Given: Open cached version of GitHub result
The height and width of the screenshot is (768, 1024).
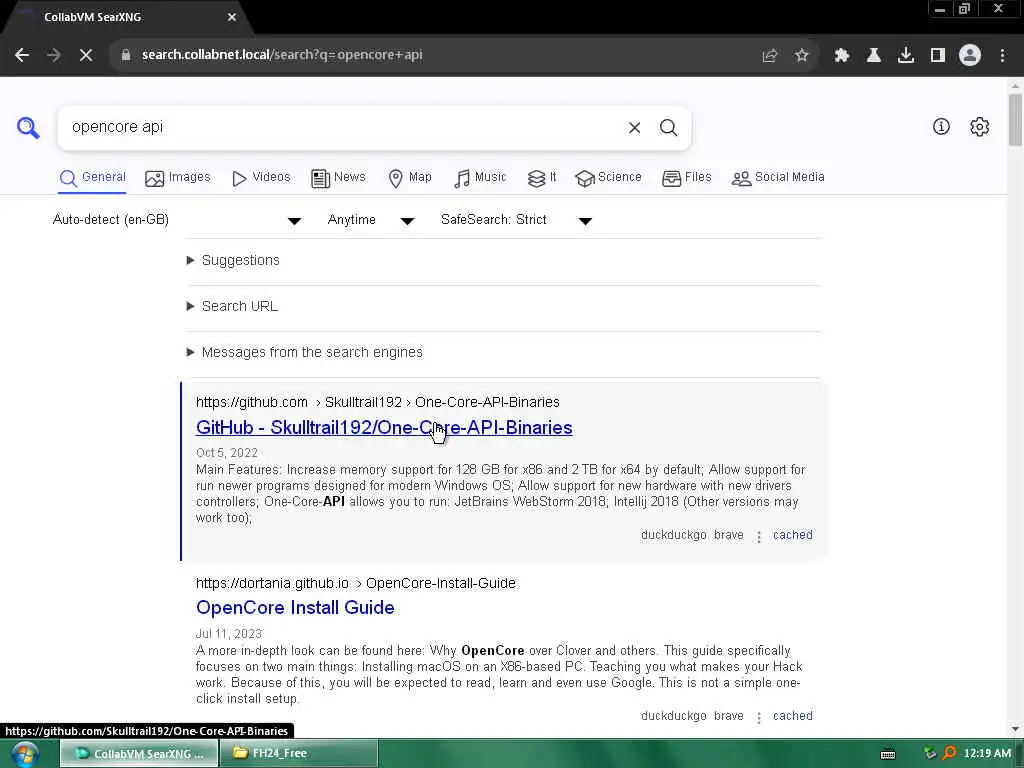Looking at the screenshot, I should tap(793, 535).
